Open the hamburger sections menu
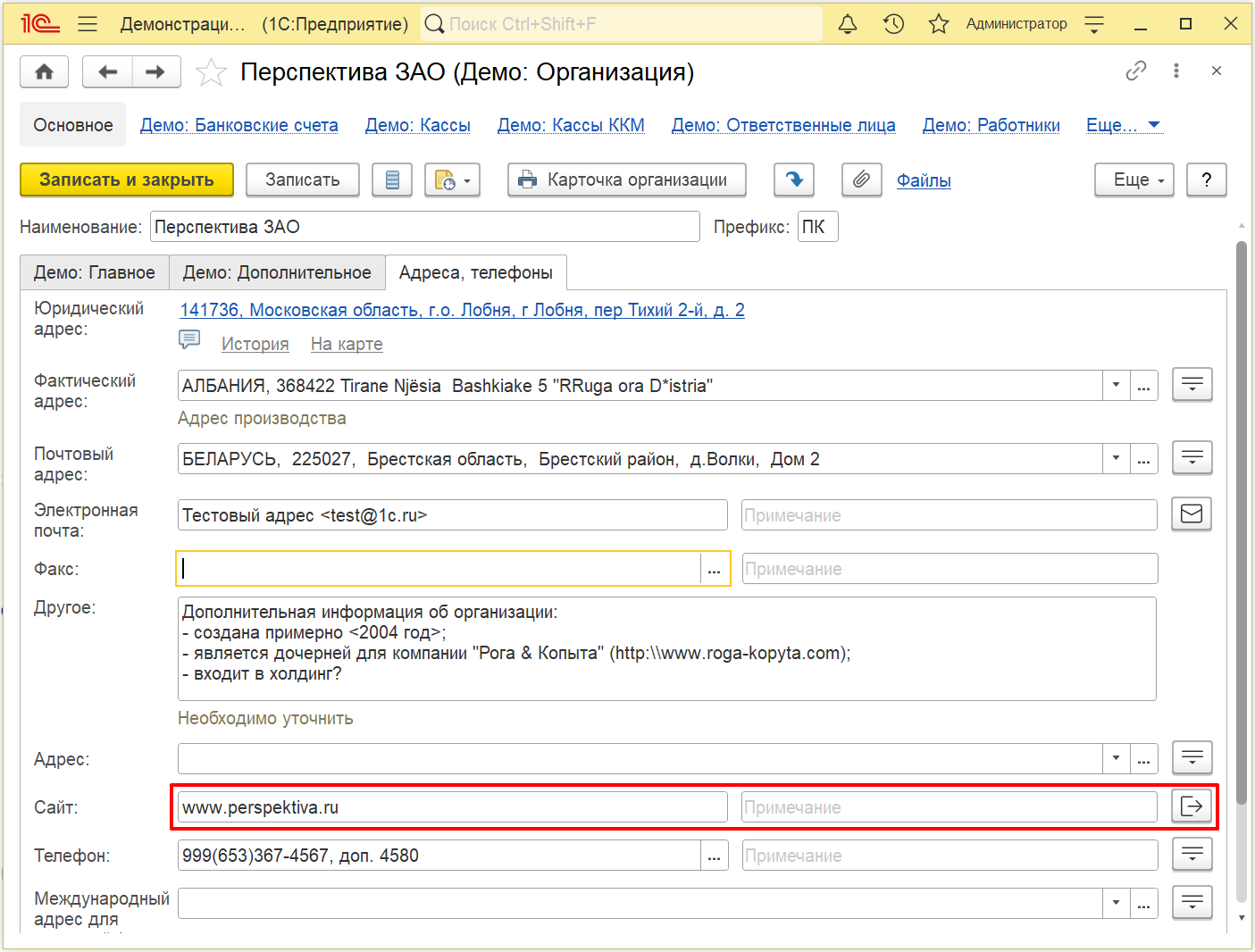This screenshot has height=952, width=1255. coord(88,24)
